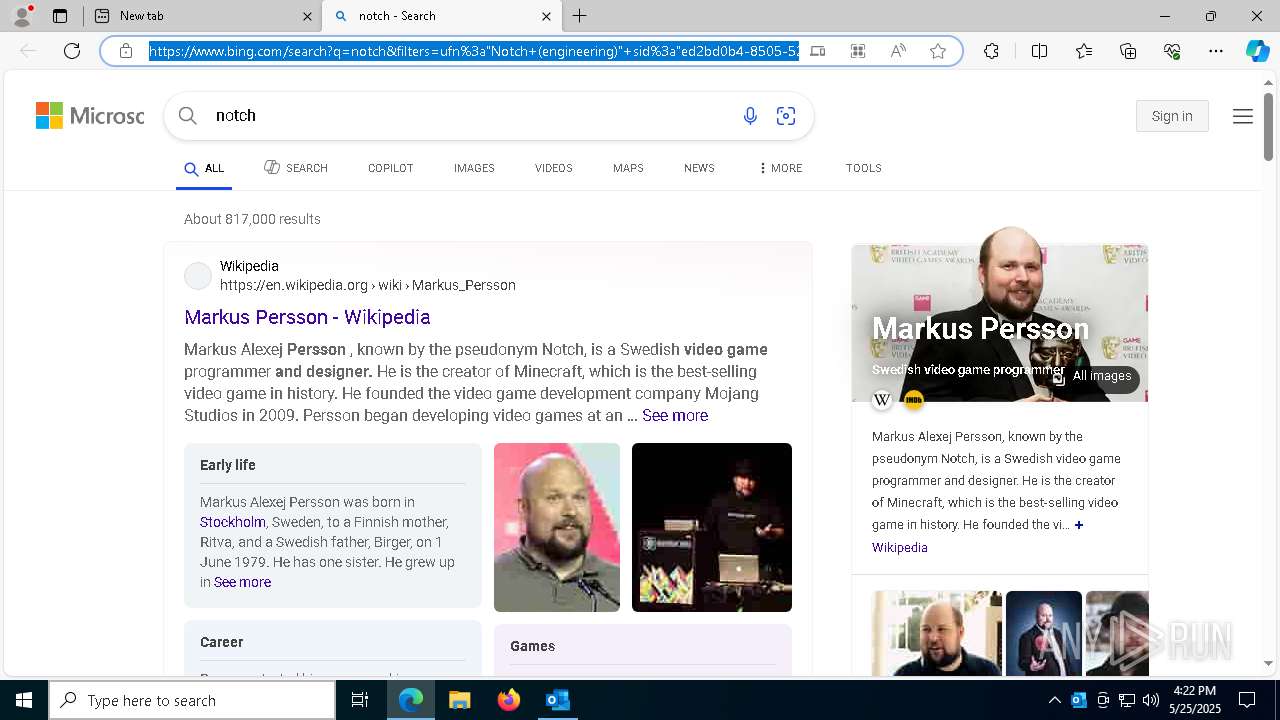
Task: Open browser Extensions puzzle icon
Action: point(991,51)
